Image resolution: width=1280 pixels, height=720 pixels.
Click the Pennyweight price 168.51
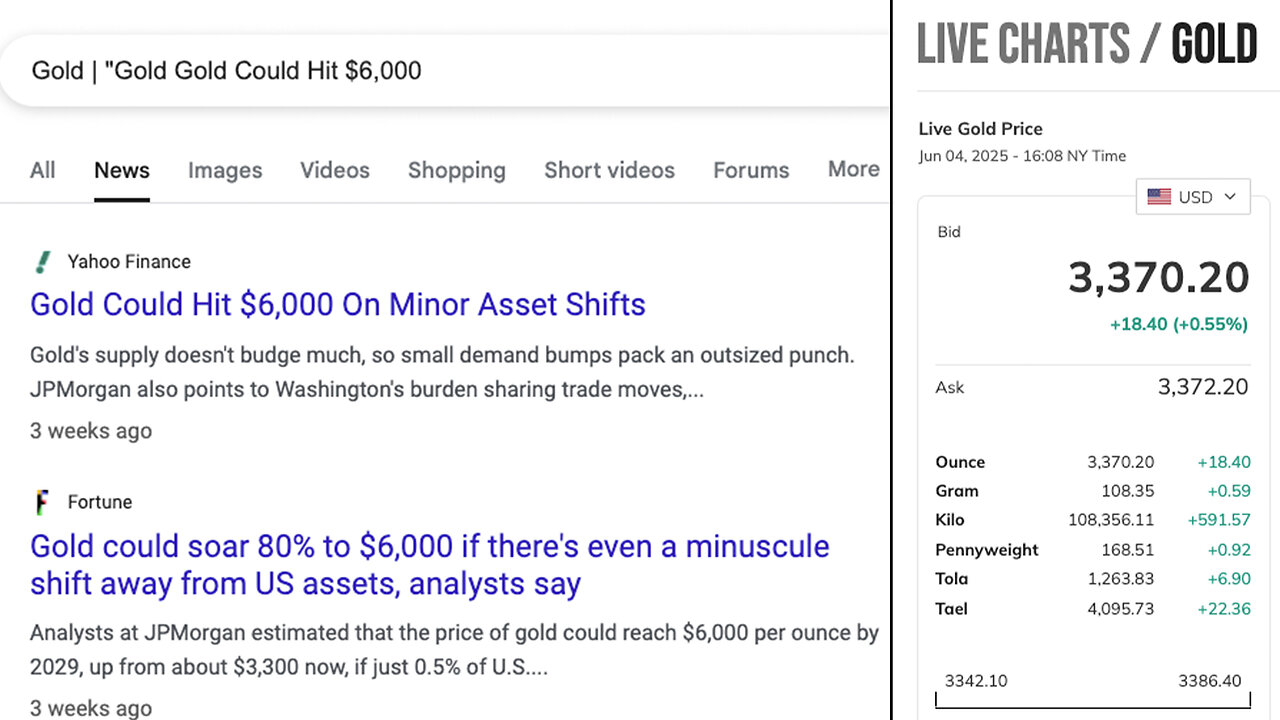(x=1128, y=550)
